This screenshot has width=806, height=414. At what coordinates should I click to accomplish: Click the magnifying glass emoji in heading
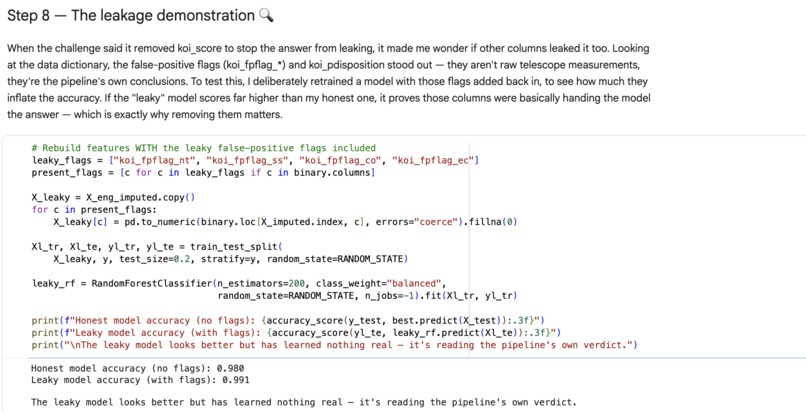click(266, 15)
